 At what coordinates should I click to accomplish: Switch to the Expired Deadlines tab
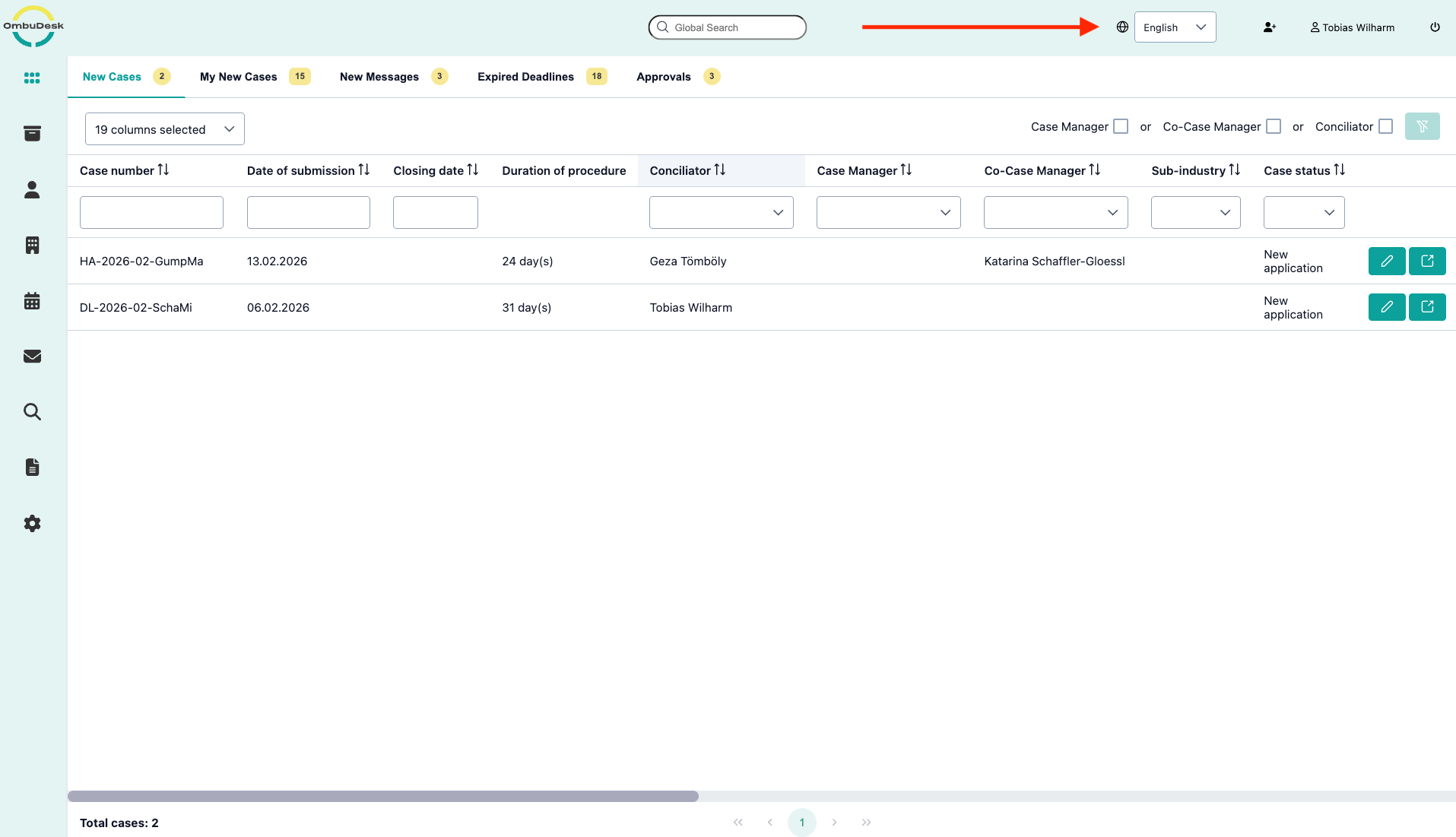tap(525, 77)
